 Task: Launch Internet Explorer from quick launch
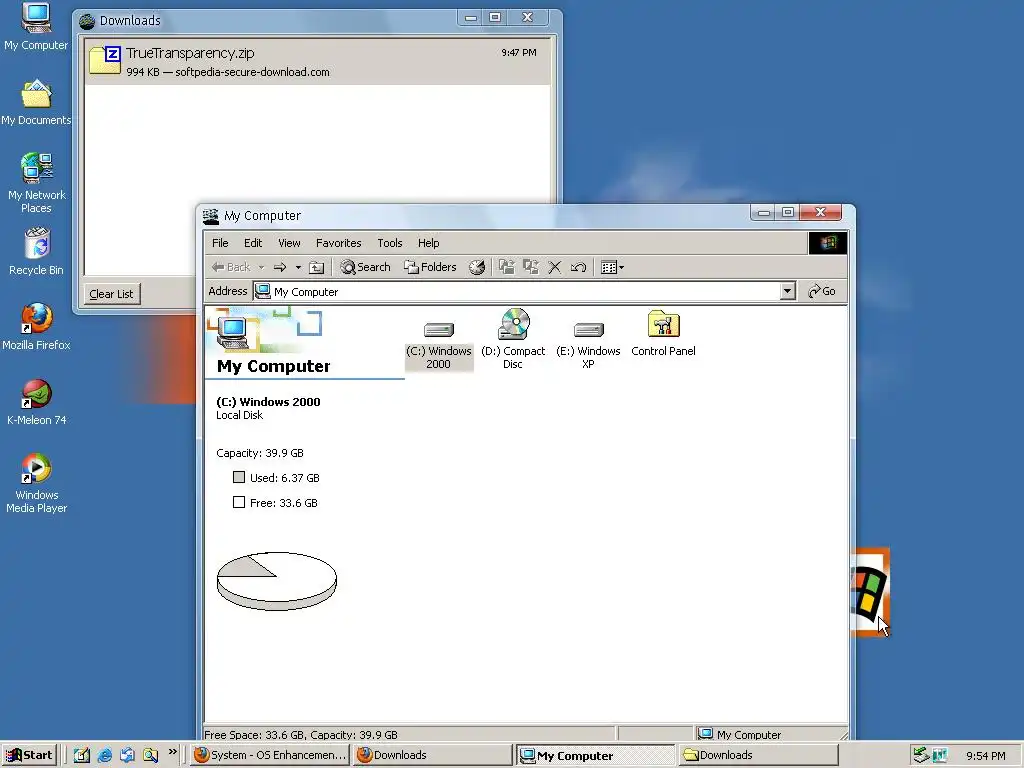pos(104,755)
